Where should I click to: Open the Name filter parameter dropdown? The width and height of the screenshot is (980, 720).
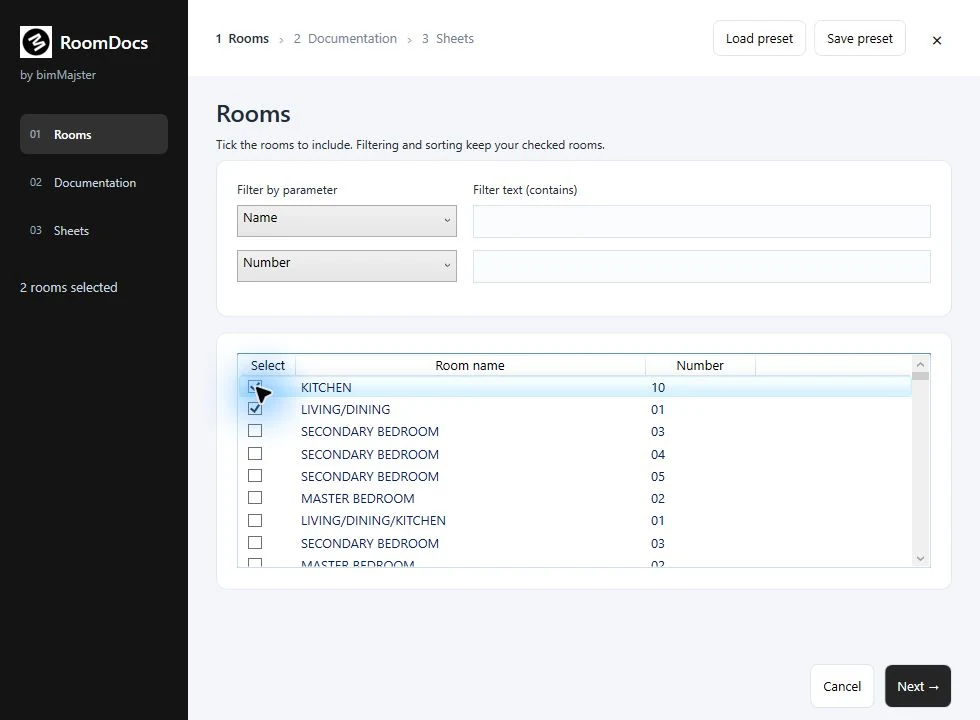pyautogui.click(x=347, y=221)
